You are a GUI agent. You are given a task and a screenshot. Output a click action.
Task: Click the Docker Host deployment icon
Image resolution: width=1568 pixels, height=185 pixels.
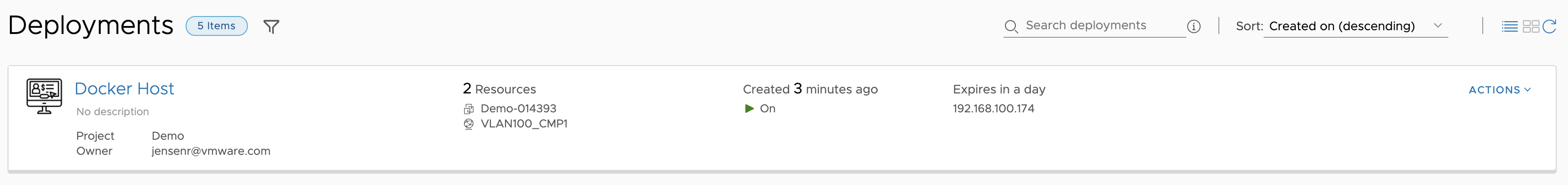[44, 96]
